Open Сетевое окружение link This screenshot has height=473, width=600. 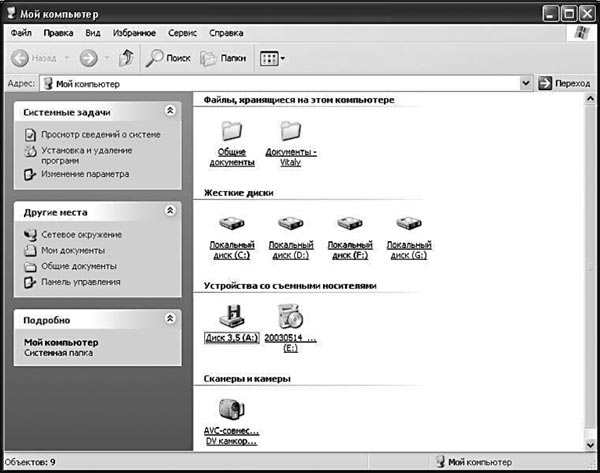82,235
